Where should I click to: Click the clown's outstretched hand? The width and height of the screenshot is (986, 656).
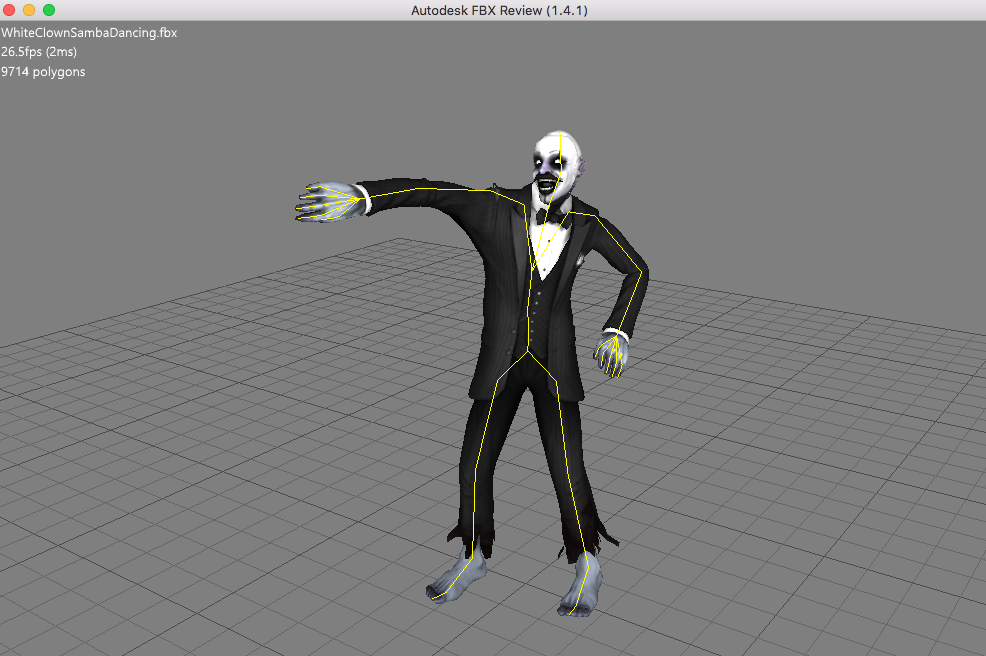point(331,201)
